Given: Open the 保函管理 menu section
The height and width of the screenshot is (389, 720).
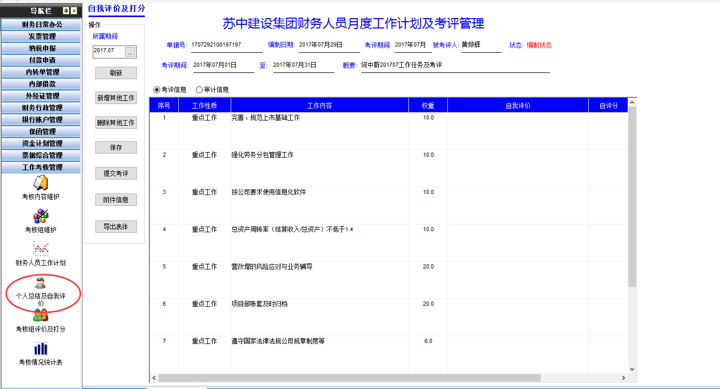Looking at the screenshot, I should (x=41, y=132).
